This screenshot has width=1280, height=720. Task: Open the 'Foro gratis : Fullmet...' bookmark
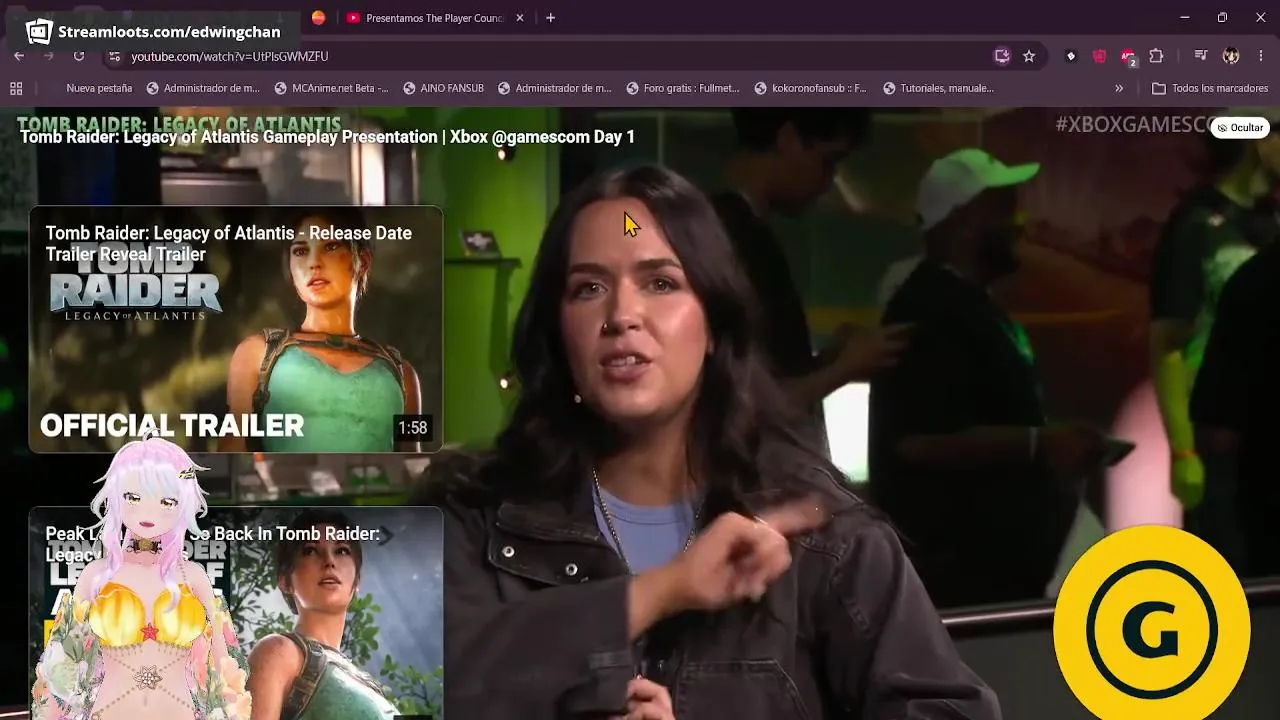coord(683,88)
